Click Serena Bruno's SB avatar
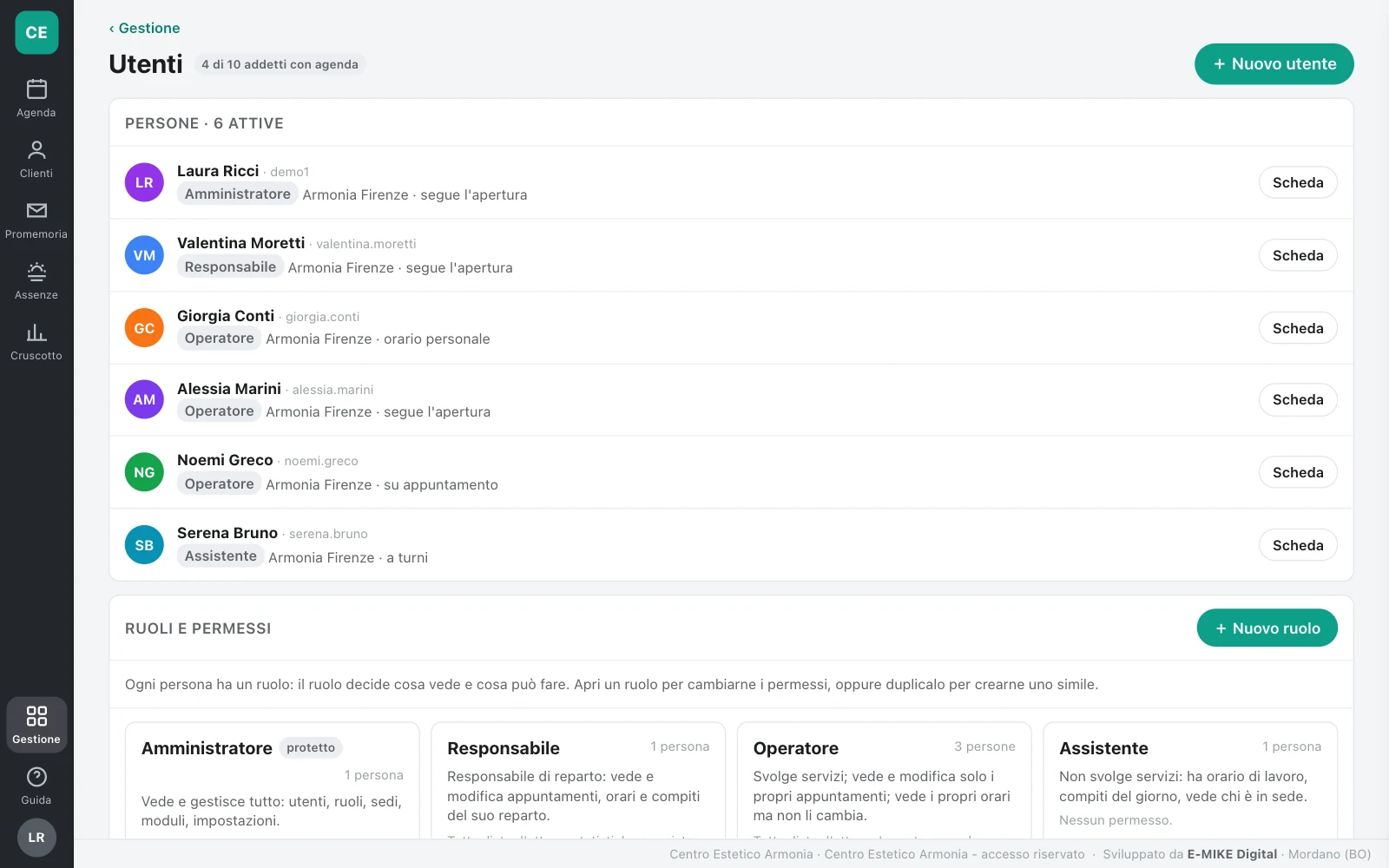Screen dimensions: 1389x868 click(x=144, y=545)
